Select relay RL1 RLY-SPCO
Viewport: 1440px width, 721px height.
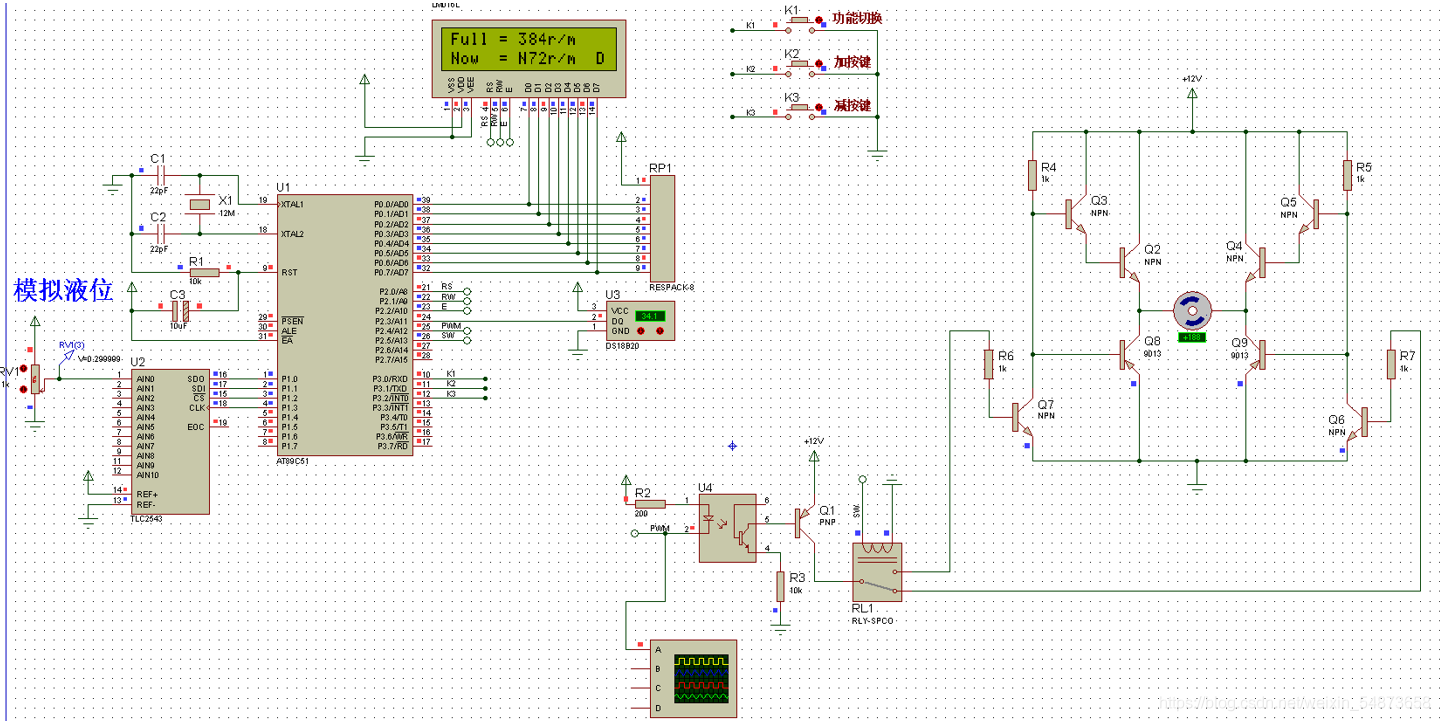click(877, 571)
